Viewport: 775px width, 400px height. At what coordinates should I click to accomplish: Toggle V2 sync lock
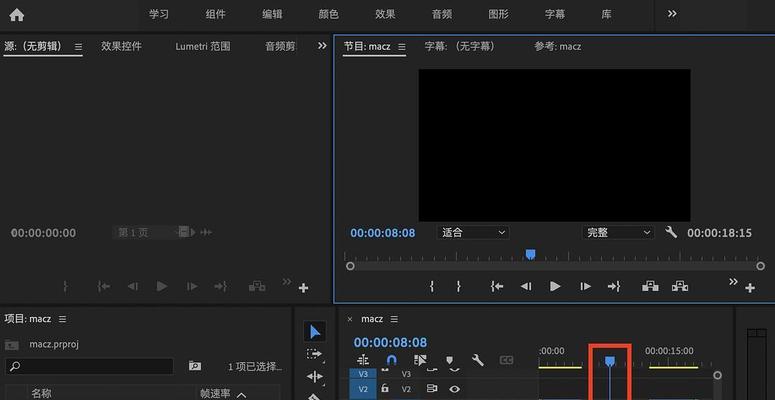[x=432, y=389]
